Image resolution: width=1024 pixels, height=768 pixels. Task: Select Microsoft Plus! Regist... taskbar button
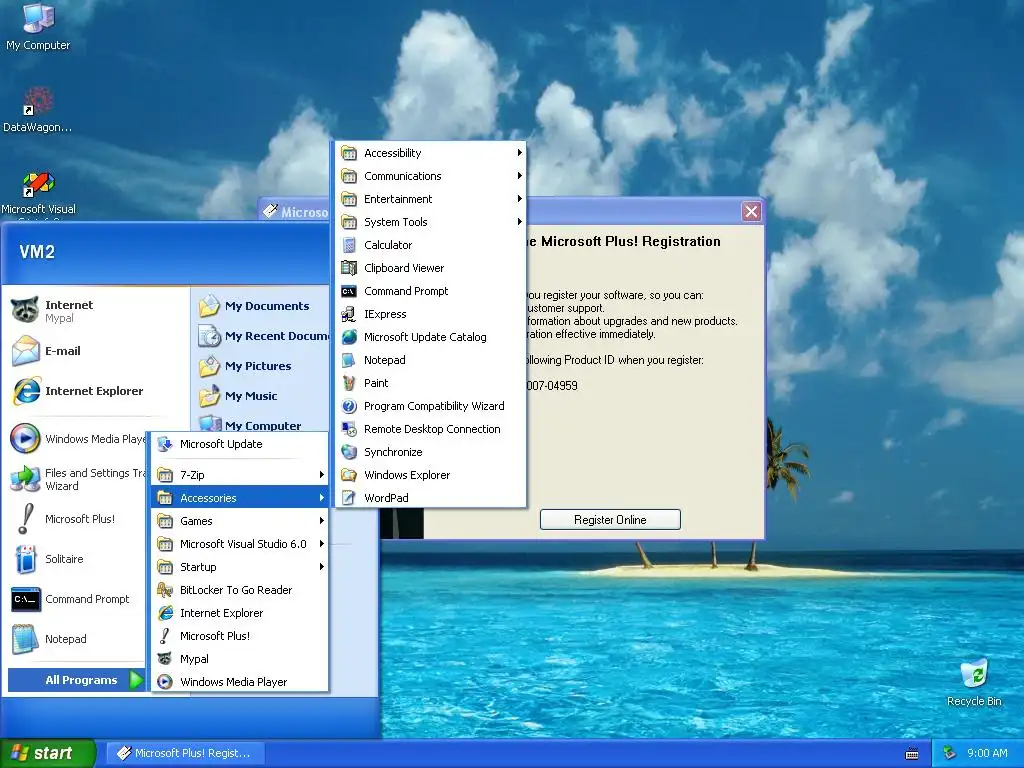185,753
